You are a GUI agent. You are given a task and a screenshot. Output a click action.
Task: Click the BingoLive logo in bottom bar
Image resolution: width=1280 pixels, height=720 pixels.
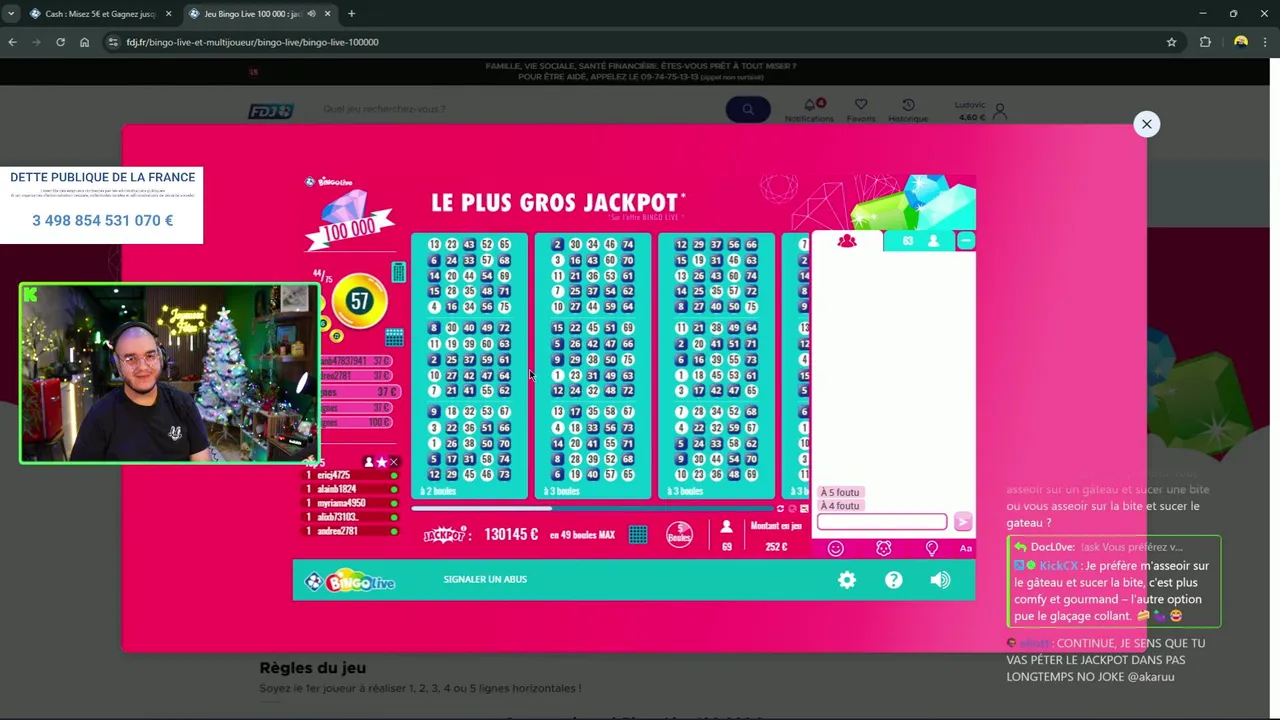pos(350,581)
